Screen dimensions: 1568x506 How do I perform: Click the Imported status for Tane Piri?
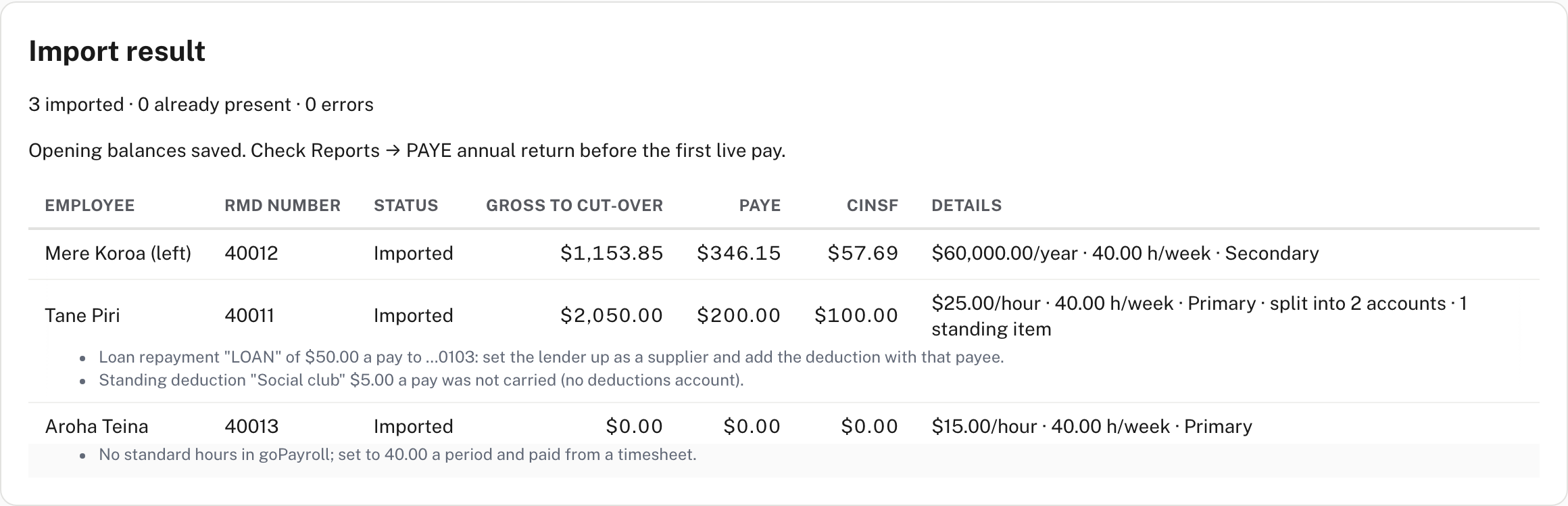click(414, 316)
